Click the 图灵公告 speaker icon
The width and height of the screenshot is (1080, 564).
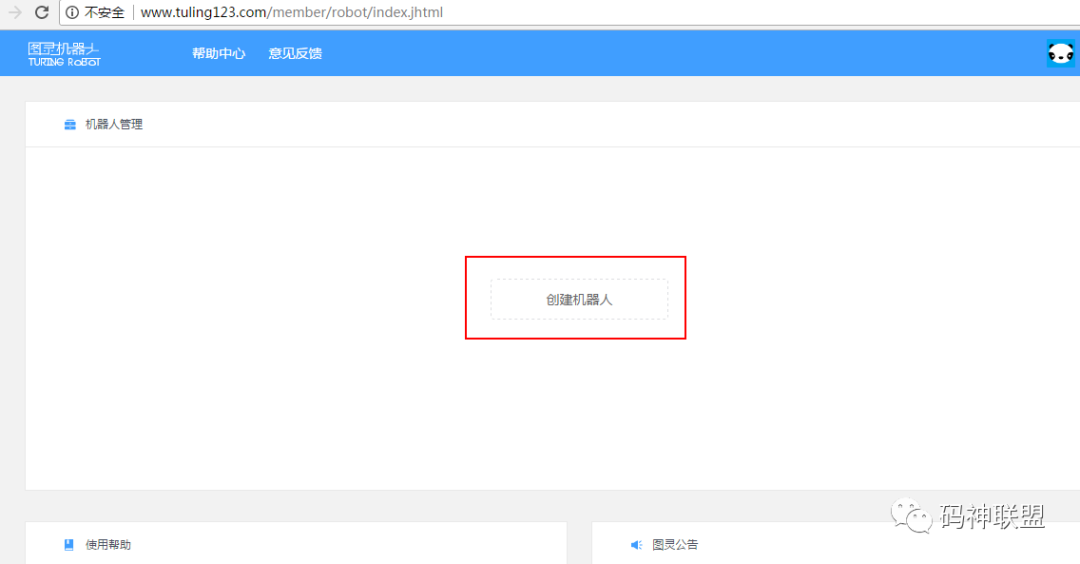click(x=636, y=545)
